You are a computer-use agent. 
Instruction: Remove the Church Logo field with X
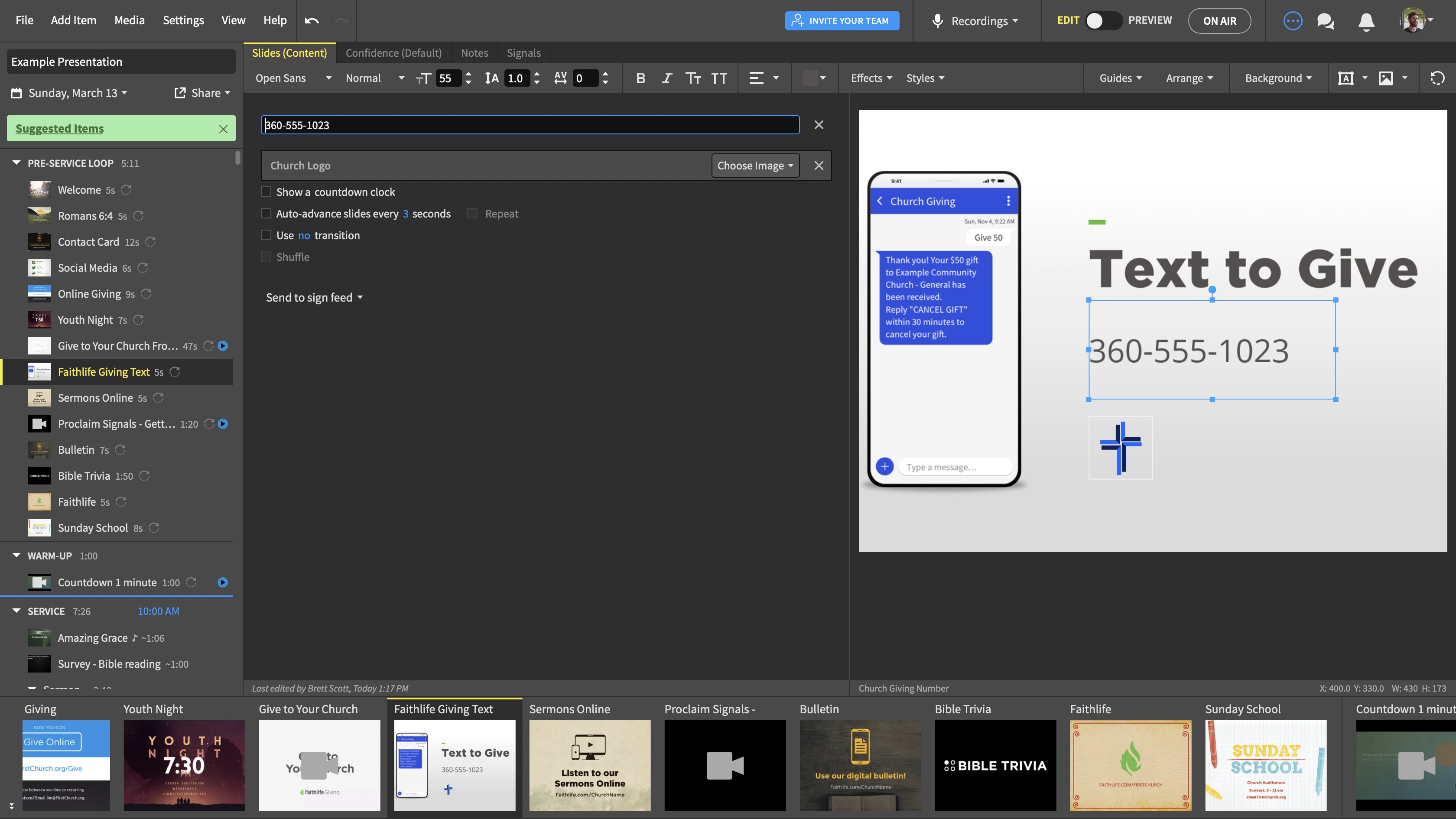pyautogui.click(x=819, y=166)
